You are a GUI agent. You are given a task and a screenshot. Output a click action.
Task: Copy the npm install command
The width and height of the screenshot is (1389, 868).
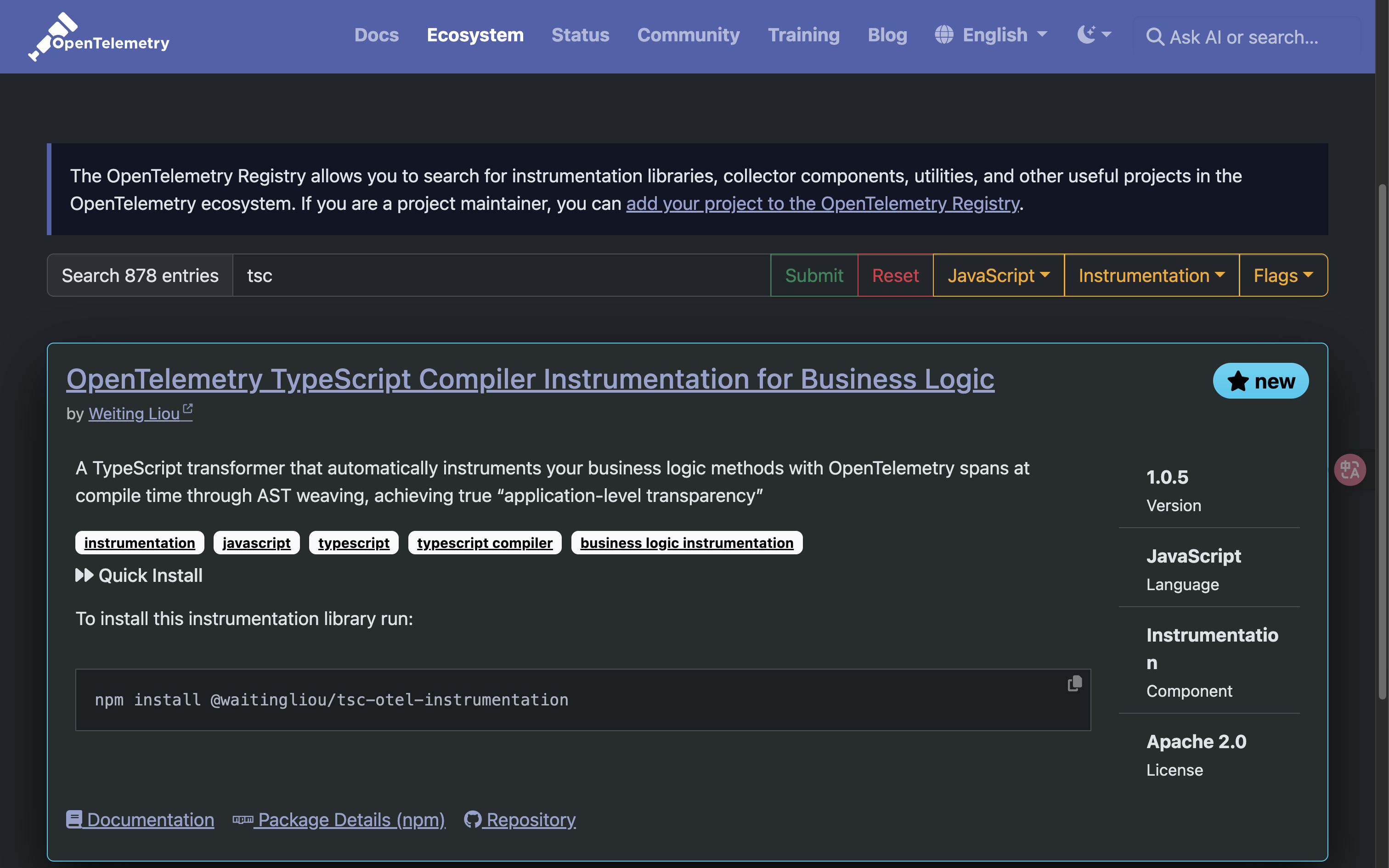click(1074, 683)
